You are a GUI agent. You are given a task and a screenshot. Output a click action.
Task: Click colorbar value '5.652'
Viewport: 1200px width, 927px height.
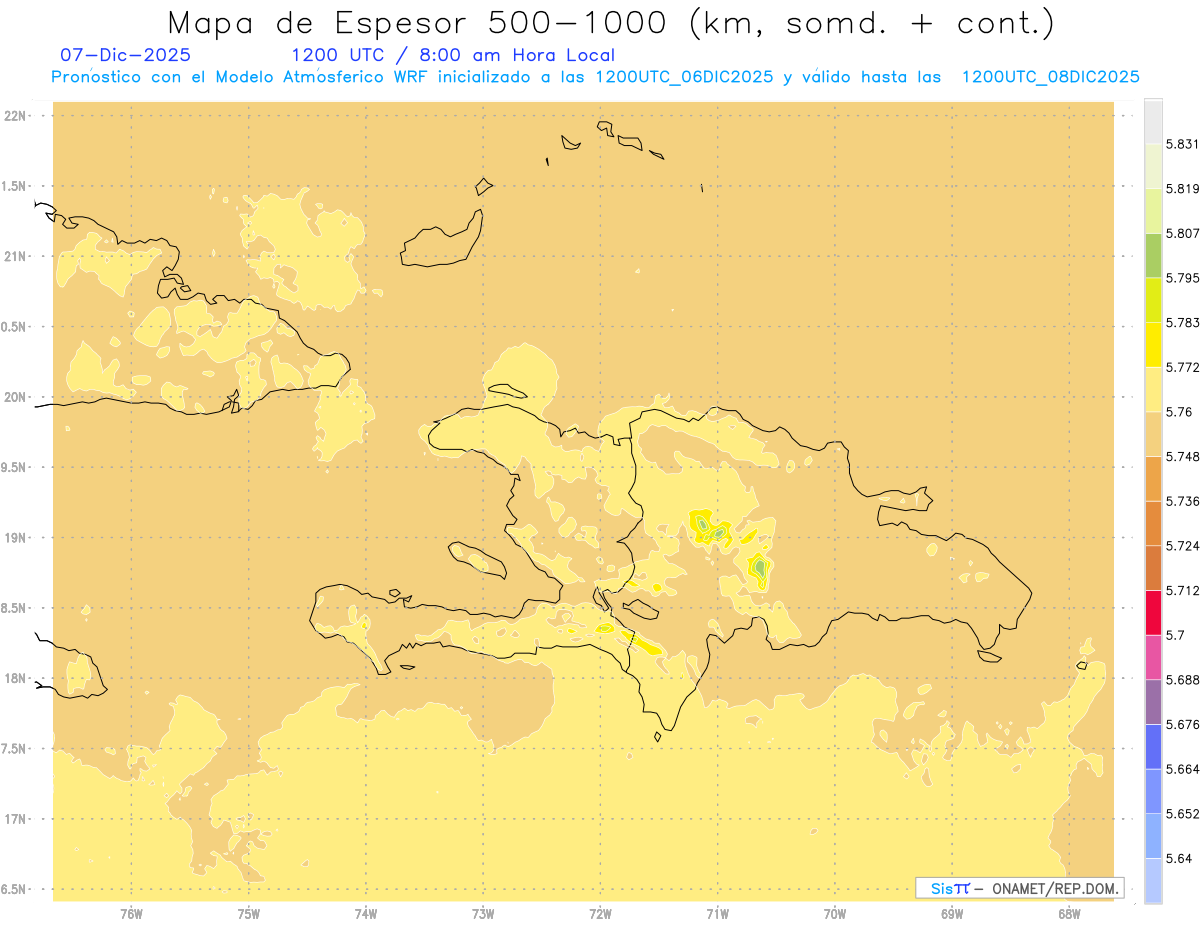(1182, 814)
